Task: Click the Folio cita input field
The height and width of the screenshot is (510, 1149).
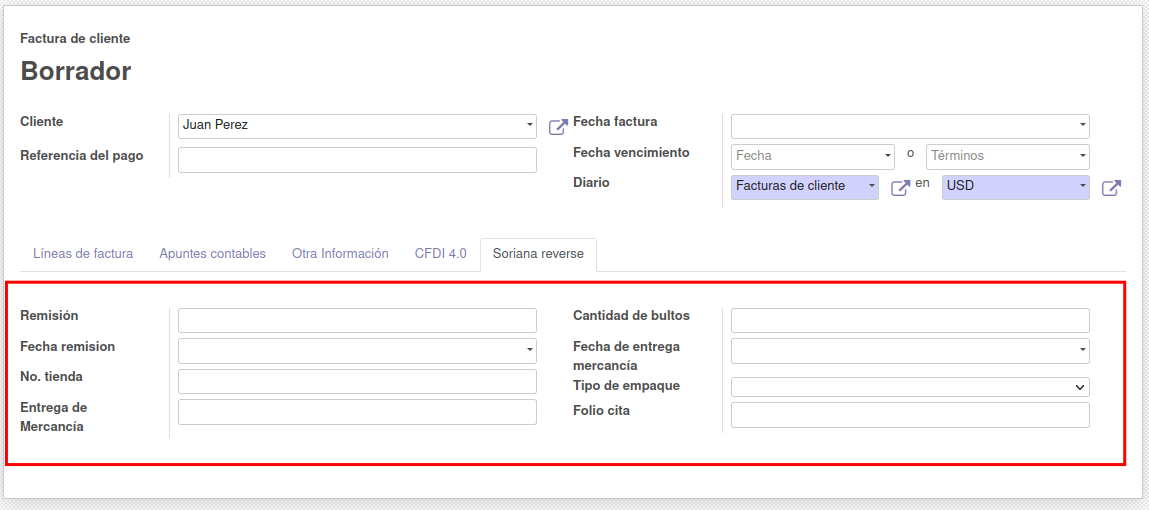Action: tap(910, 415)
